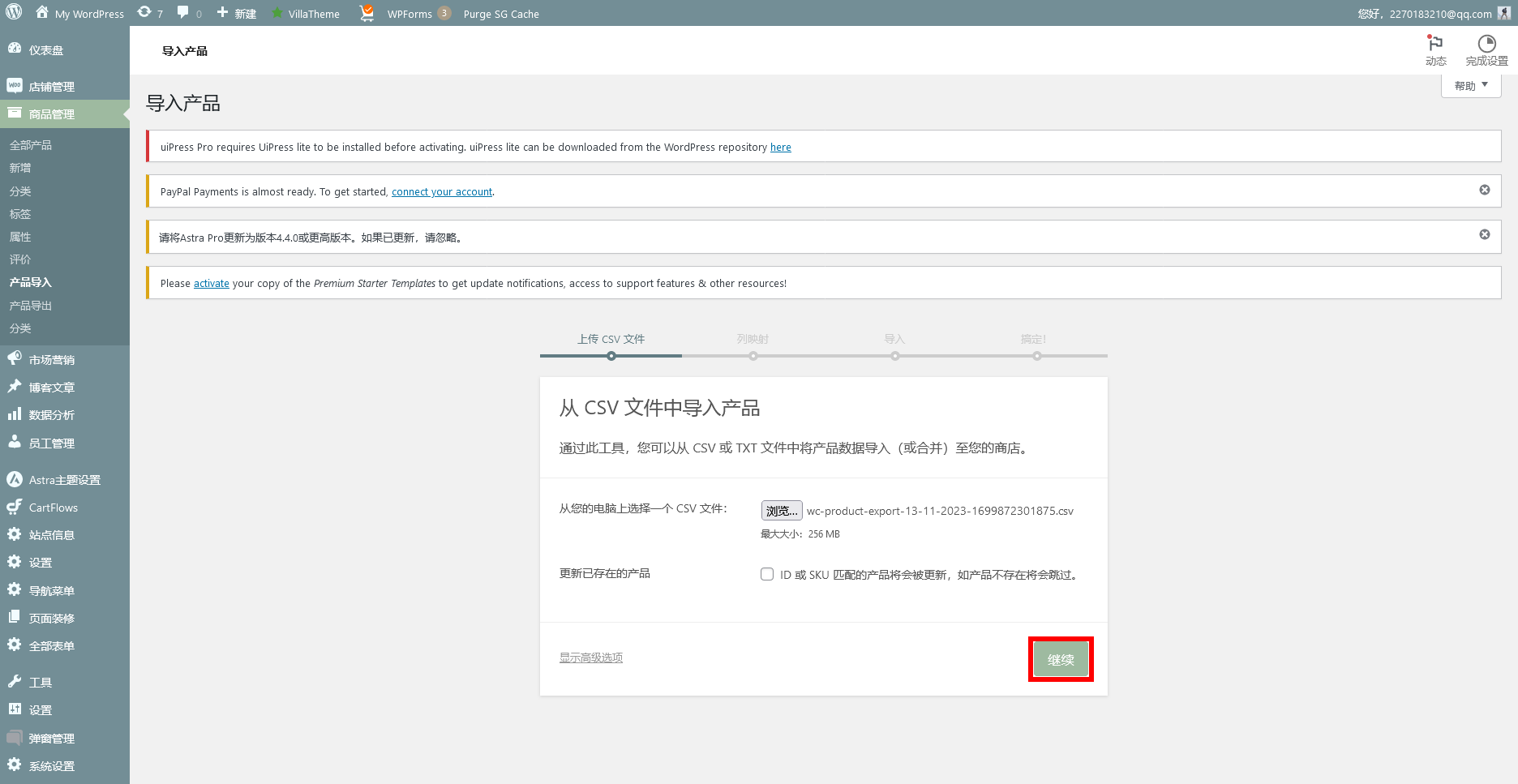Click the 继续 button
The width and height of the screenshot is (1518, 784).
[x=1060, y=659]
